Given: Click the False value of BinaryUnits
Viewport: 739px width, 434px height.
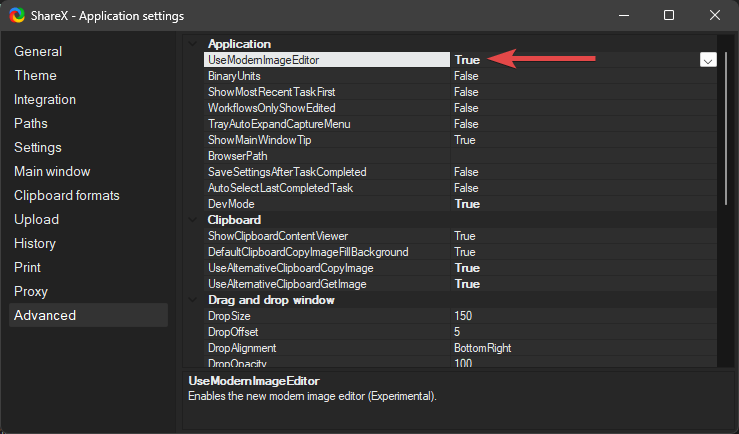Looking at the screenshot, I should click(466, 76).
